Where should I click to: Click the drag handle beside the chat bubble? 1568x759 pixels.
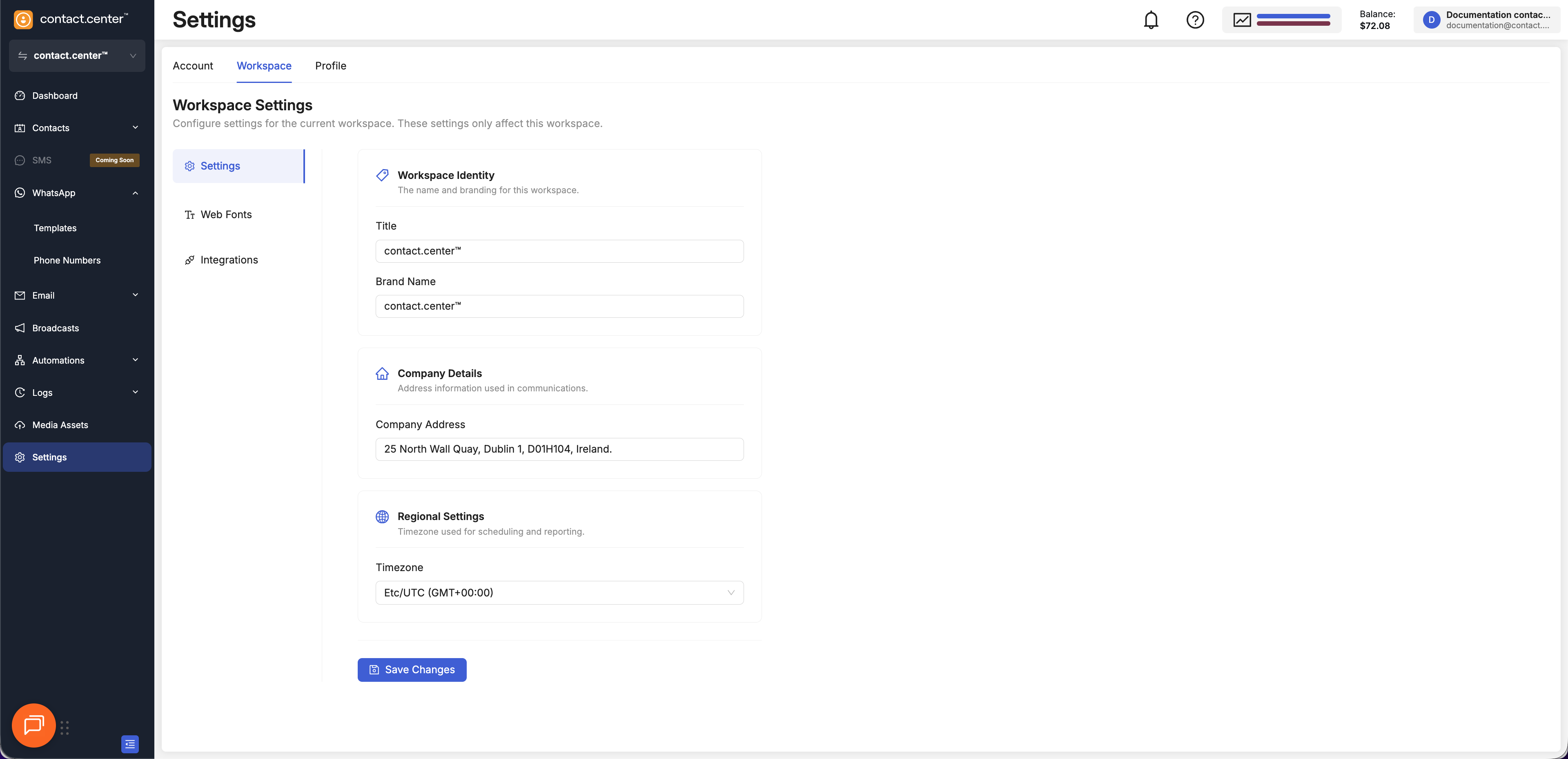[65, 728]
